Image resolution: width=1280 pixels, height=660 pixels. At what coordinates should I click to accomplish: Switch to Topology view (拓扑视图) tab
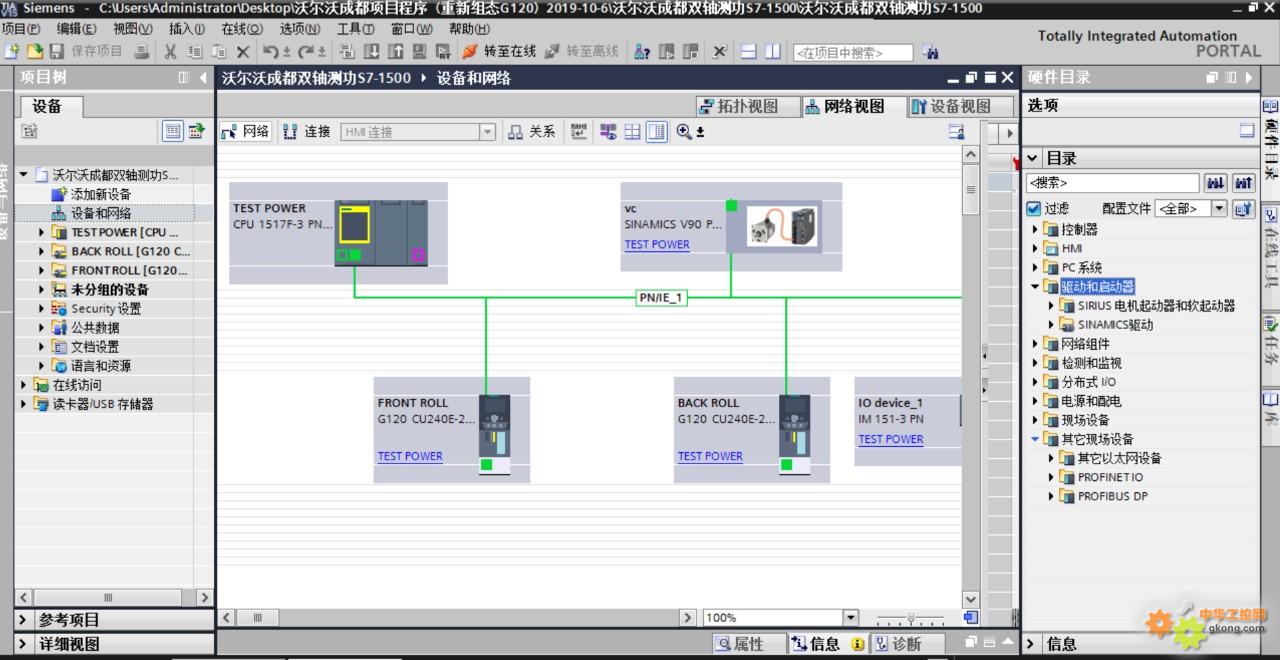point(749,106)
